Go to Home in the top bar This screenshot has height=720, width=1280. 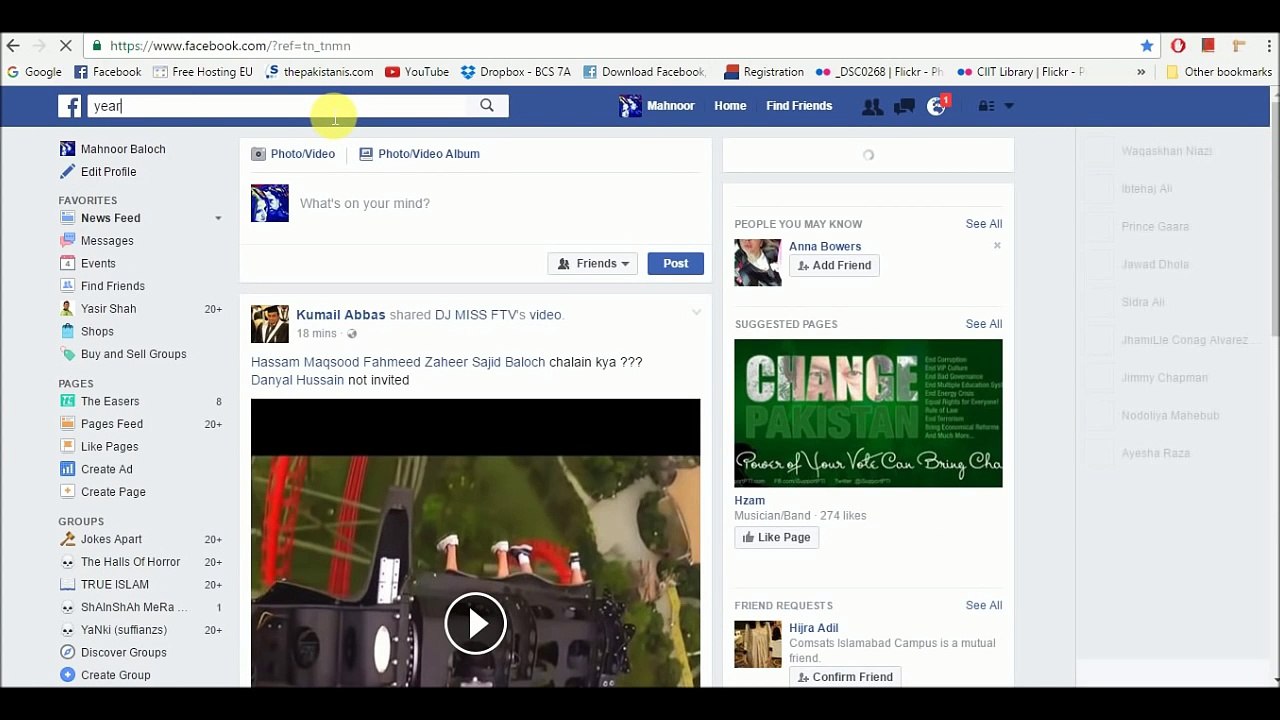point(730,106)
